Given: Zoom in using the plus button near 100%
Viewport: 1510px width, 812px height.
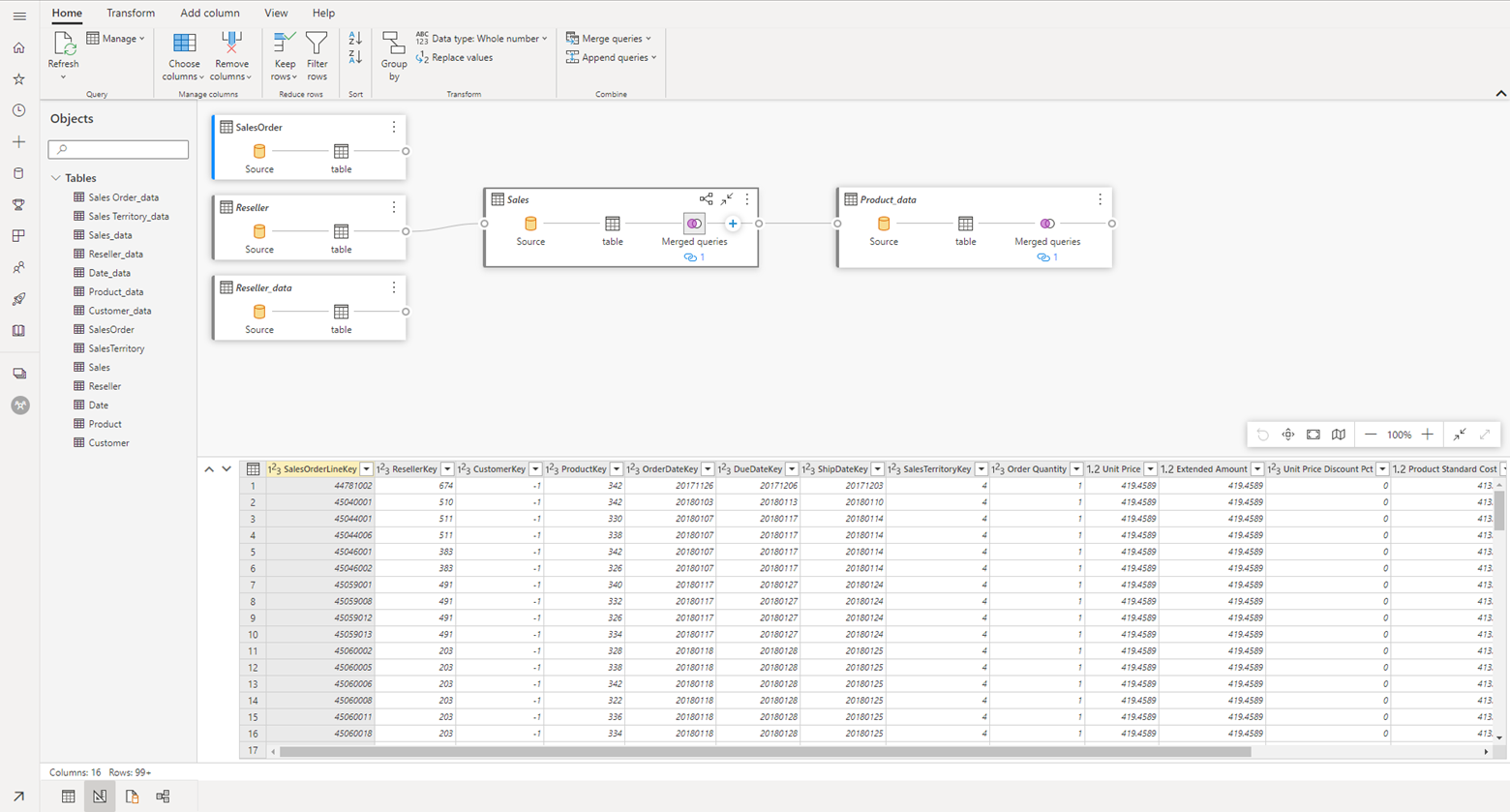Looking at the screenshot, I should pos(1428,435).
